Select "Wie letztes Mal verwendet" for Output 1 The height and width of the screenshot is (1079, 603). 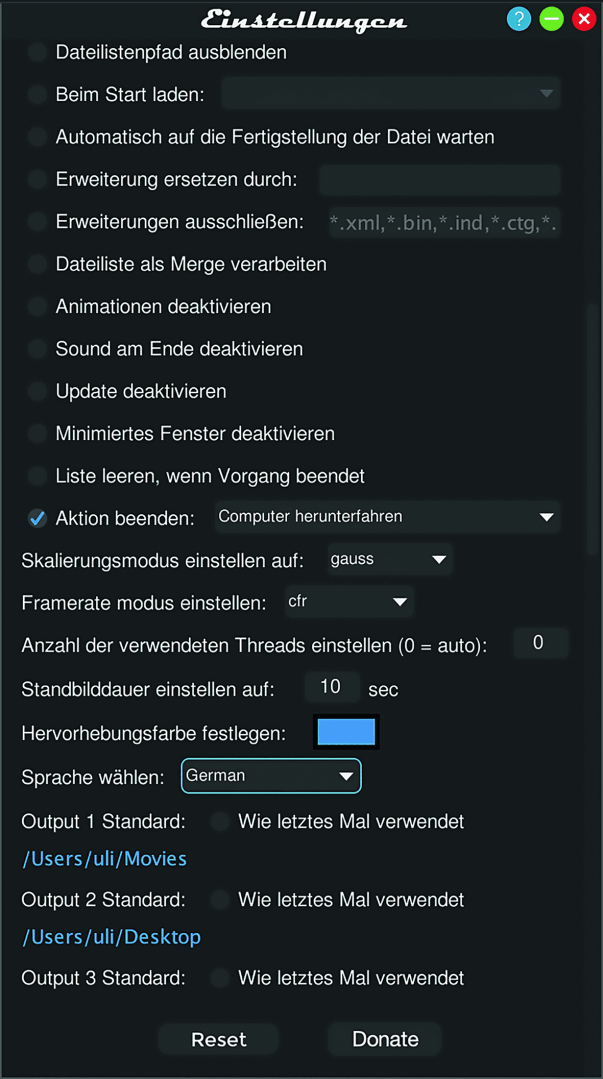(x=219, y=821)
